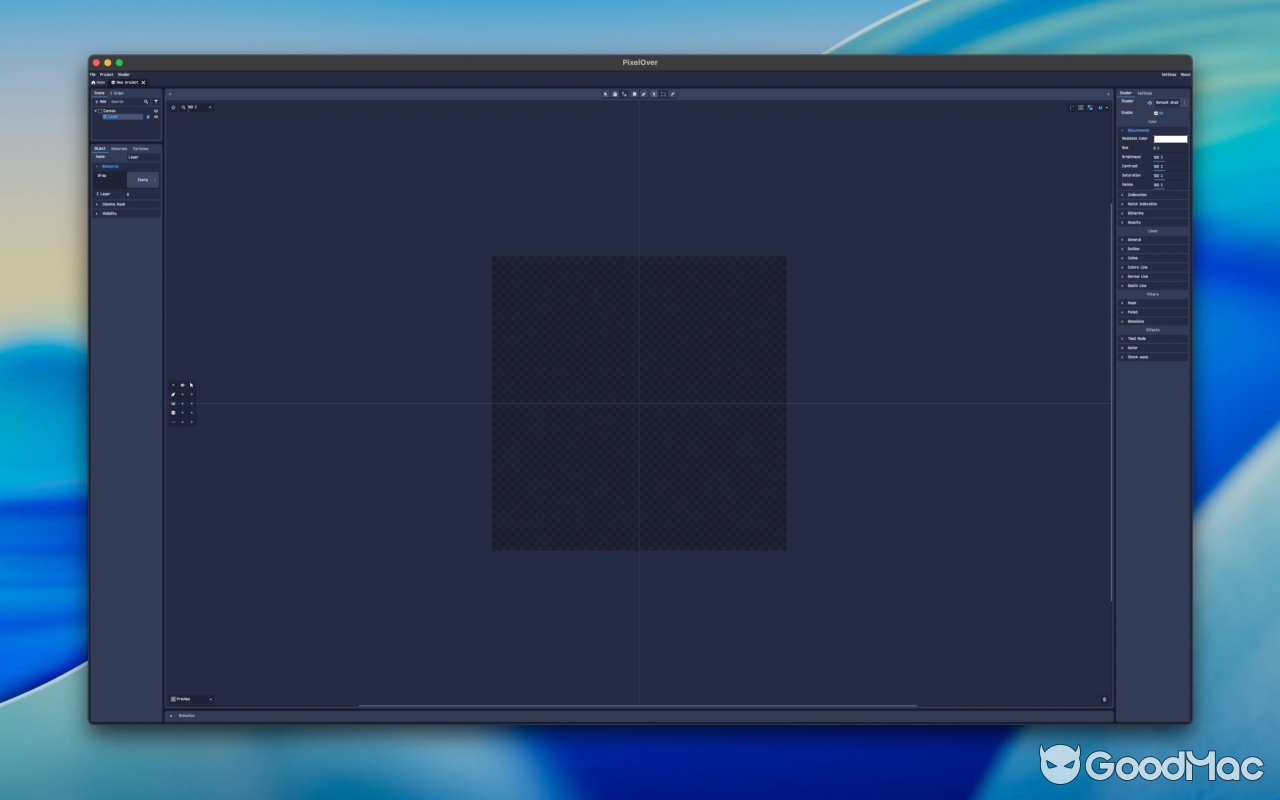Toggle the shader Enable checkbox
This screenshot has height=800, width=1280.
click(x=1156, y=113)
